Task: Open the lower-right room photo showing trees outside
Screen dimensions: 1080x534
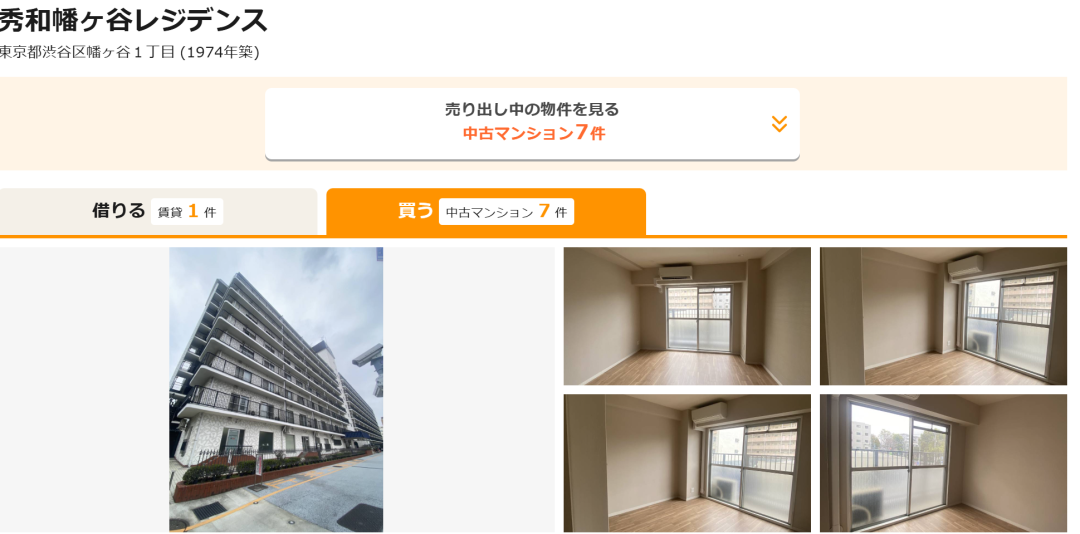Action: click(943, 463)
